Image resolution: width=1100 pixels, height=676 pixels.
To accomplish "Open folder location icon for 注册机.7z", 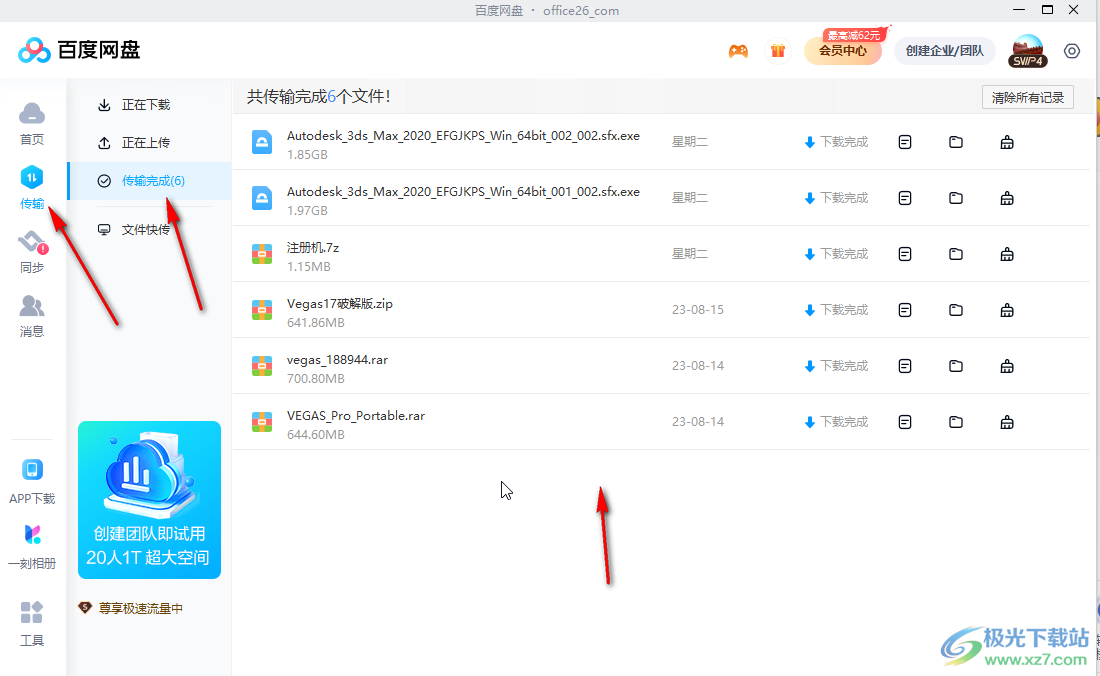I will (955, 253).
